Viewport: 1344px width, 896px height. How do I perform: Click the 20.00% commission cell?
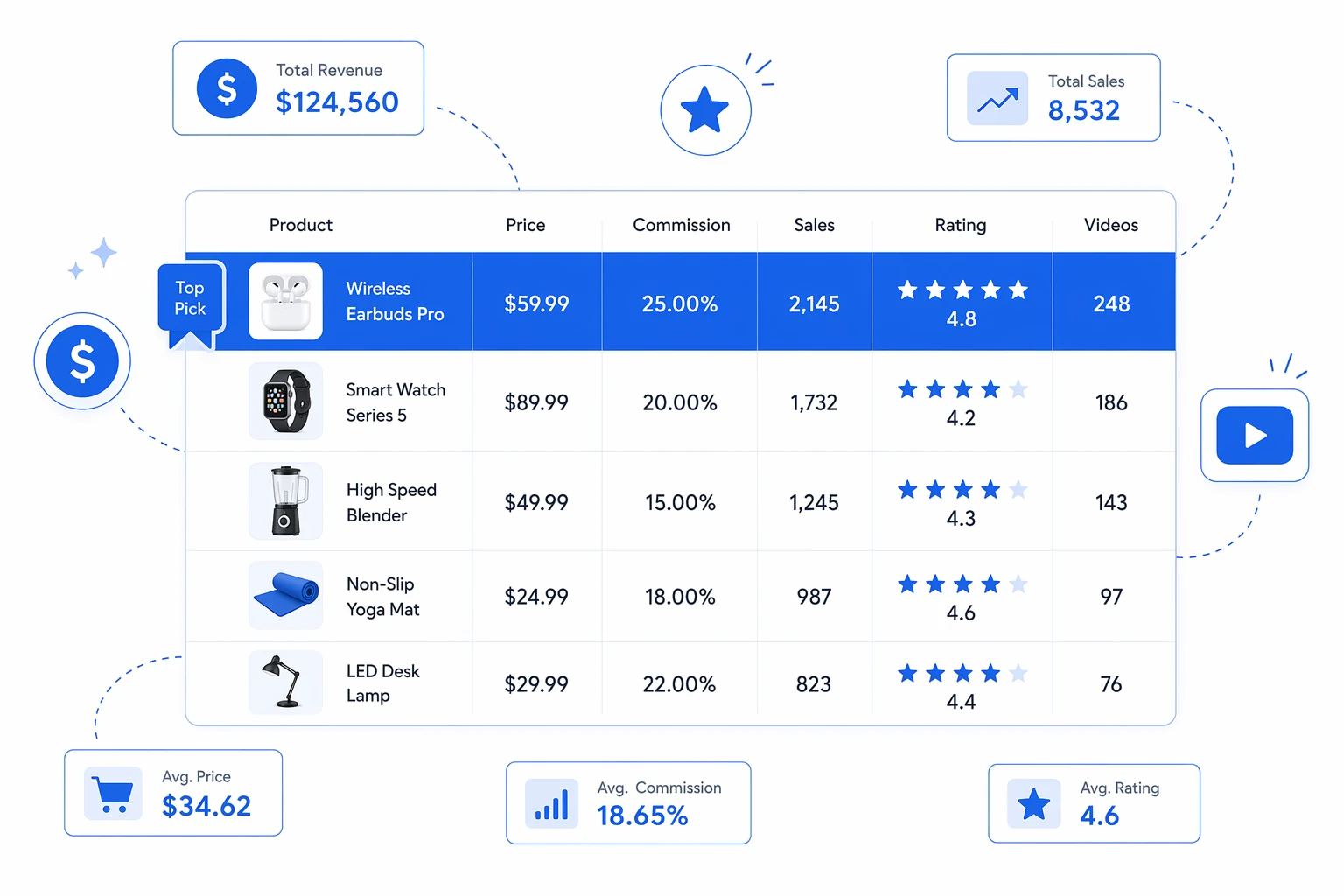pos(680,402)
